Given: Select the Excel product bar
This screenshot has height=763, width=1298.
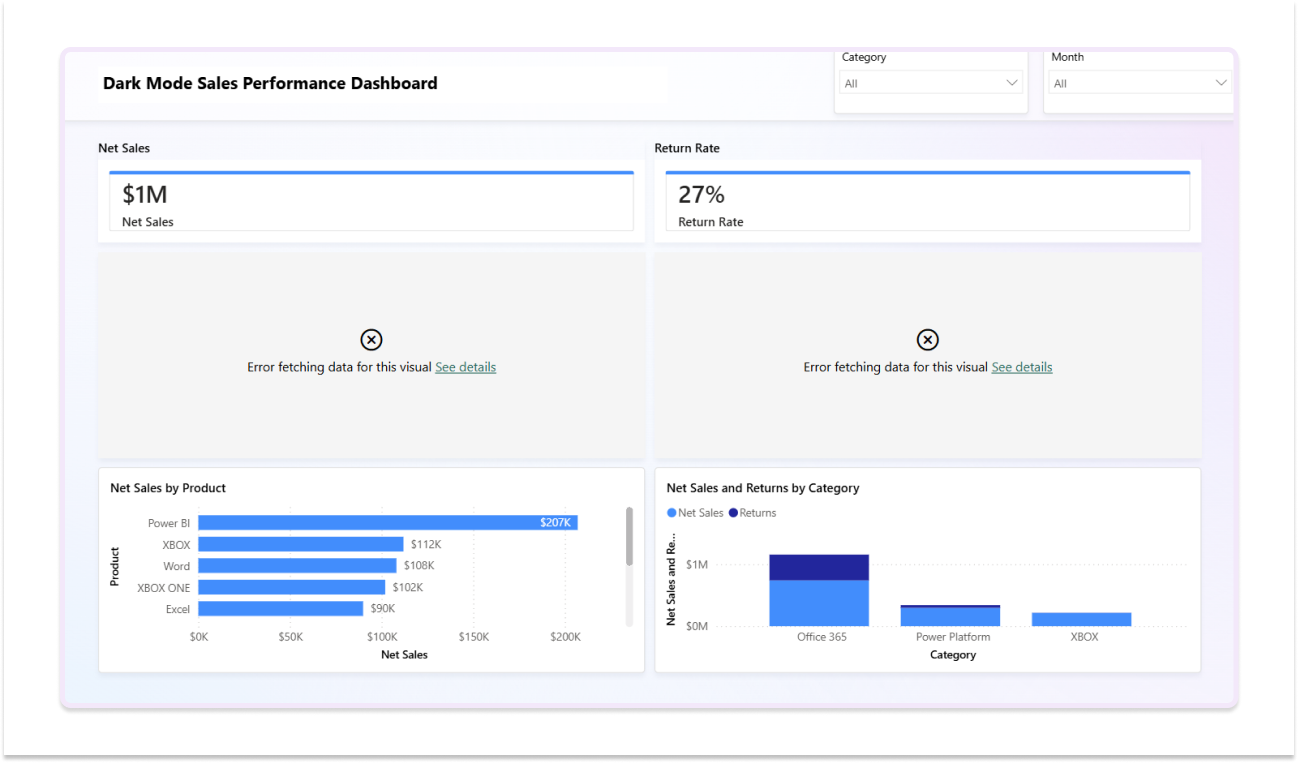Looking at the screenshot, I should [281, 608].
